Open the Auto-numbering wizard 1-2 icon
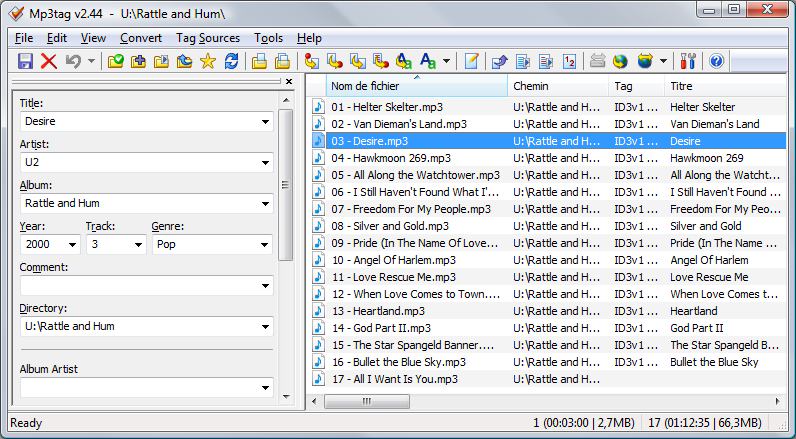Screen dimensions: 796x439 (570, 61)
